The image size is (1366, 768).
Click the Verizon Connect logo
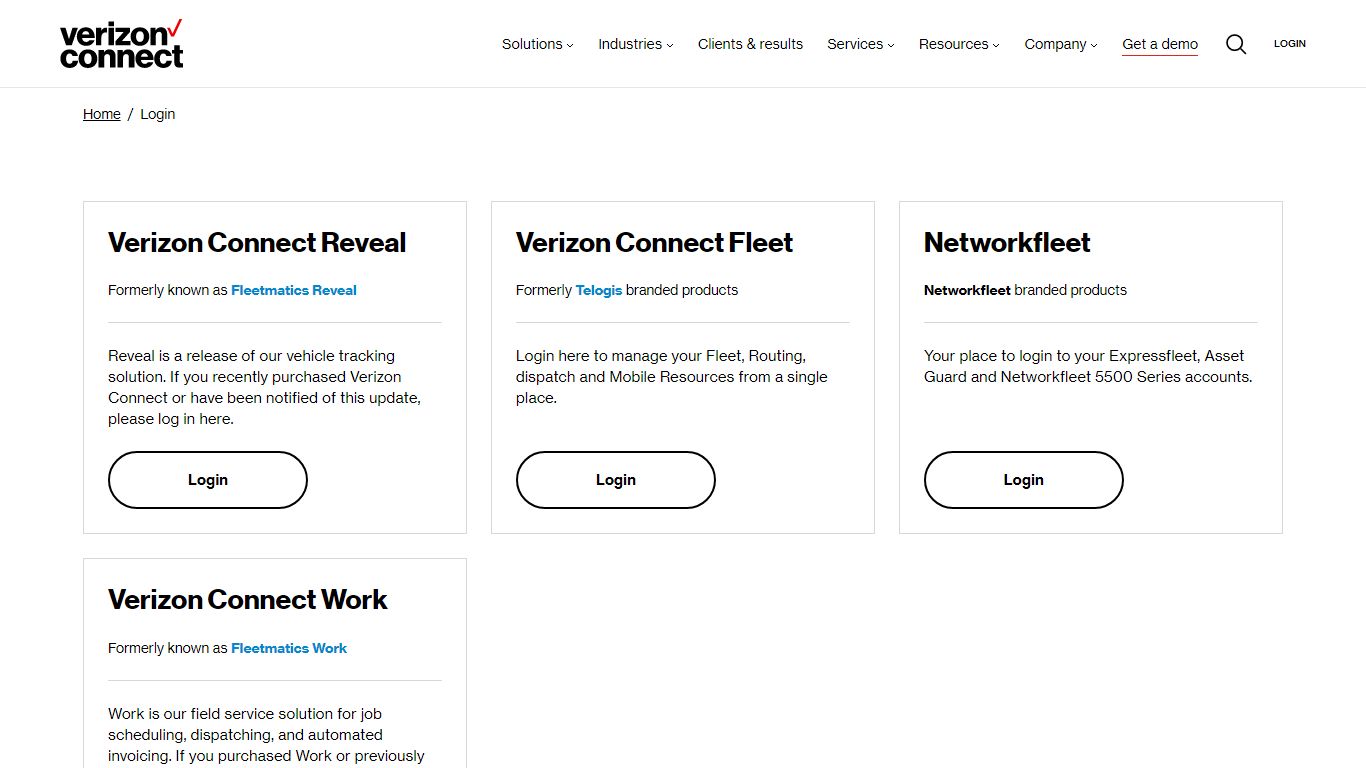[122, 44]
